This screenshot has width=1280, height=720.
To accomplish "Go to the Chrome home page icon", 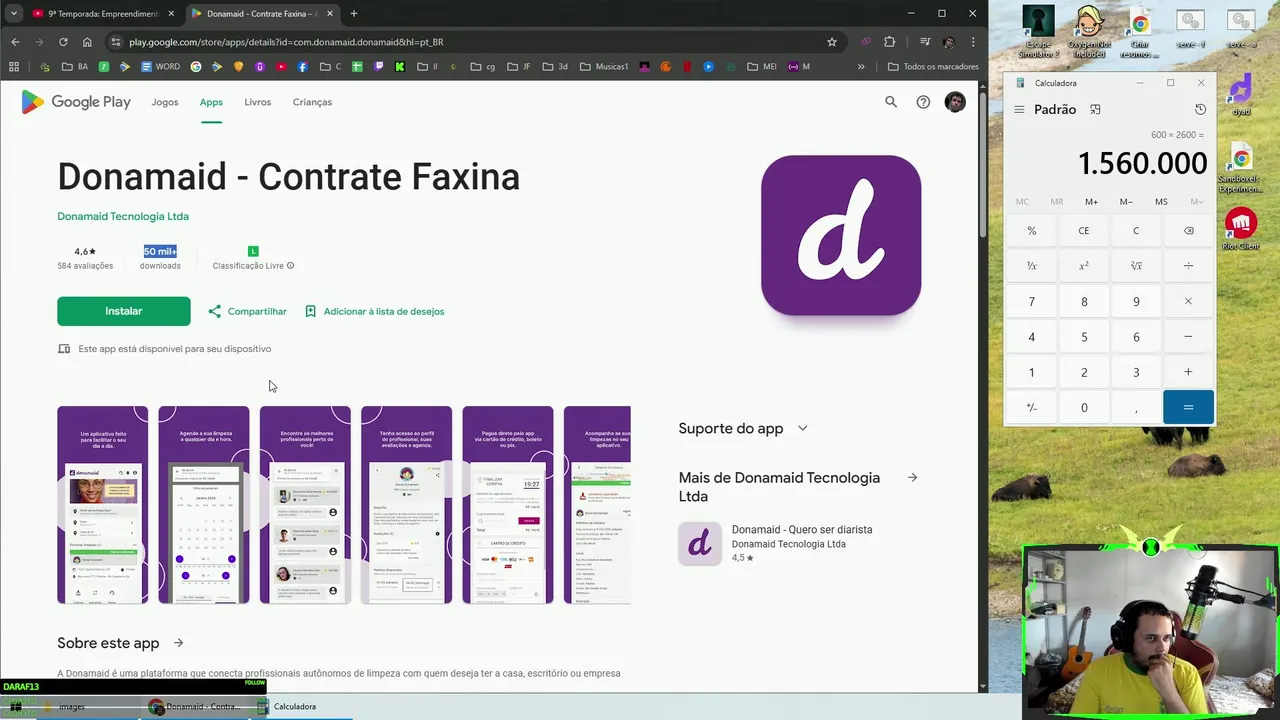I will pyautogui.click(x=87, y=42).
